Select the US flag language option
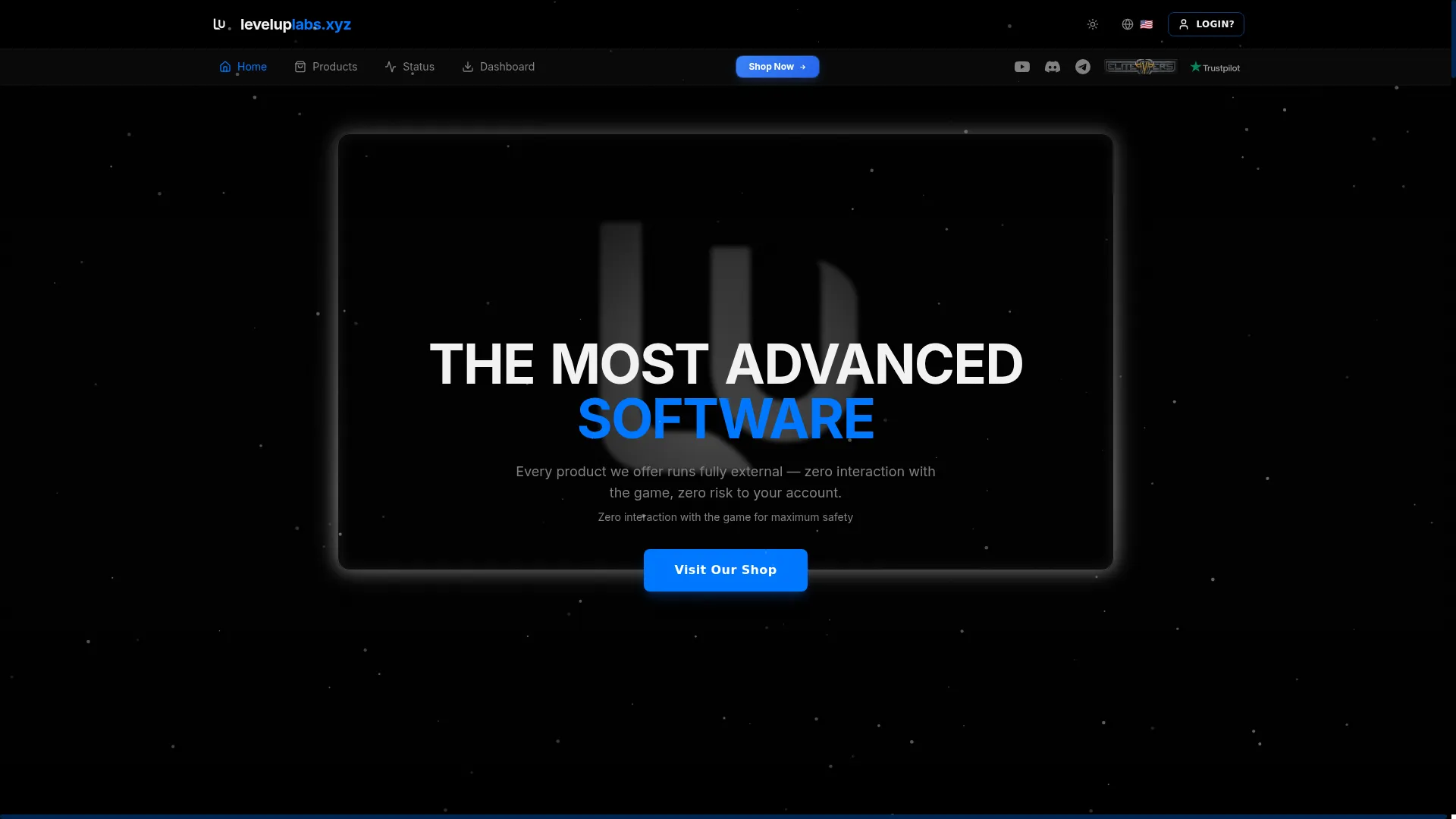 coord(1147,24)
